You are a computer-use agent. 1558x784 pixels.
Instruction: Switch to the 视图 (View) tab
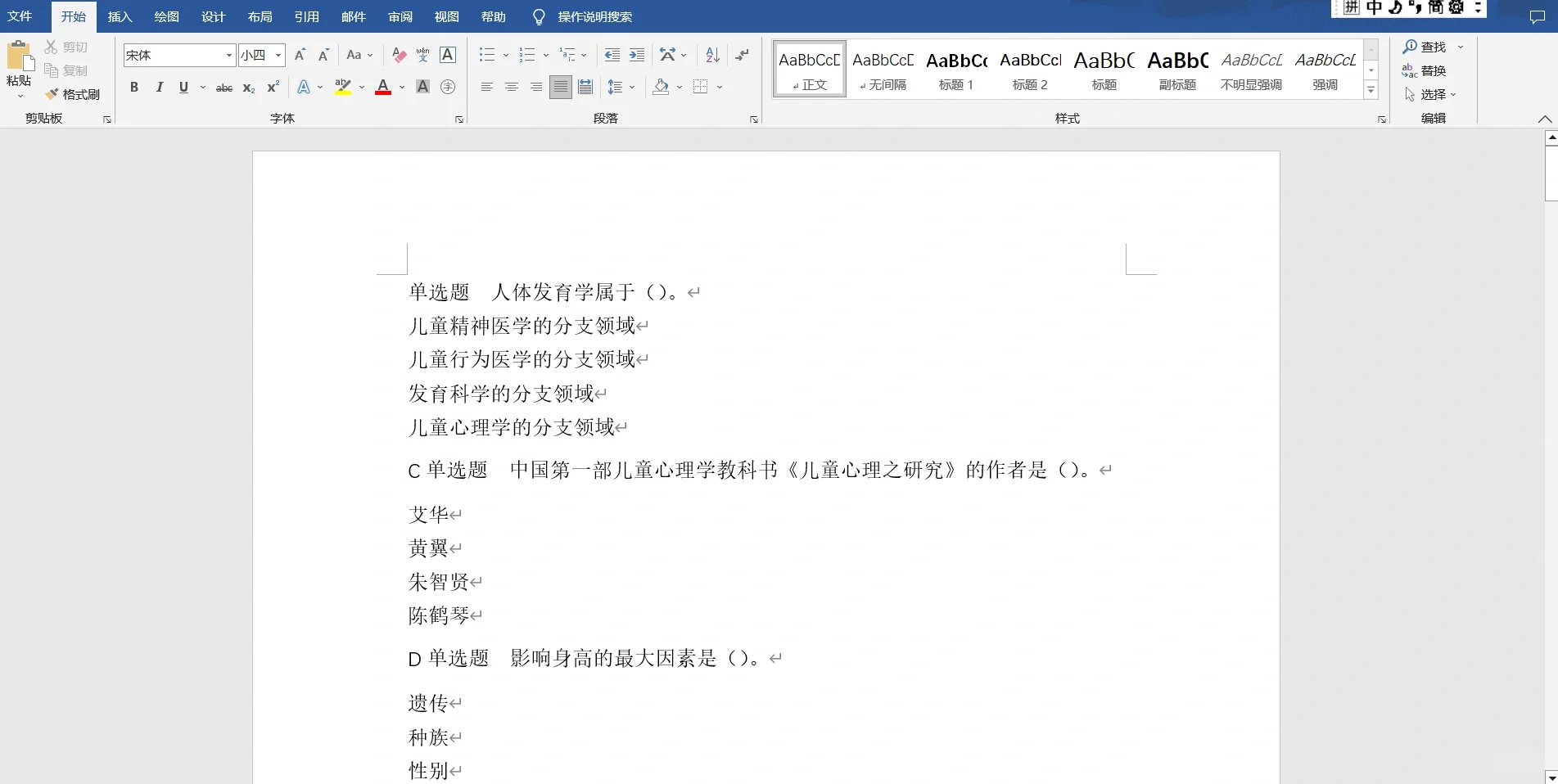tap(446, 16)
